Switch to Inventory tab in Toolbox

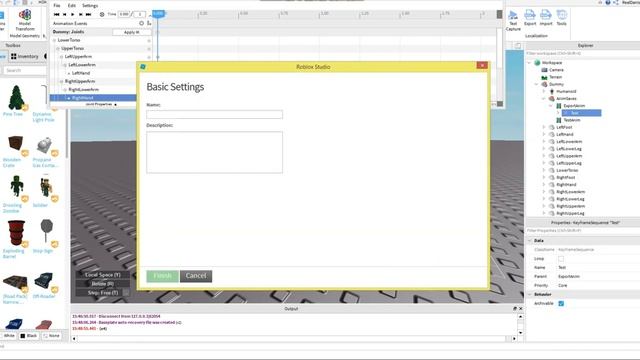24,56
